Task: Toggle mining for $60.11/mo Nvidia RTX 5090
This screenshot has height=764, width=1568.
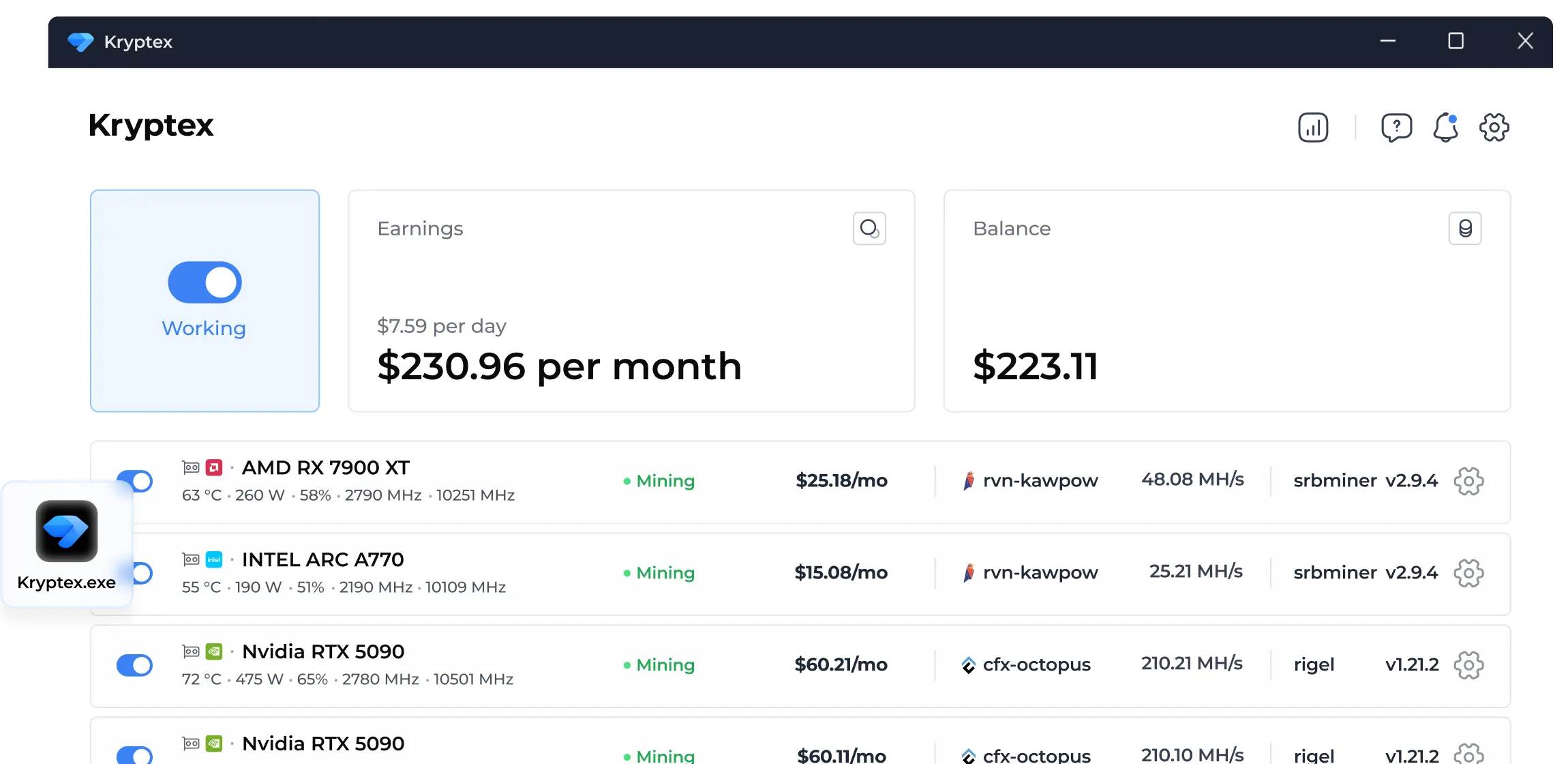Action: click(x=134, y=754)
